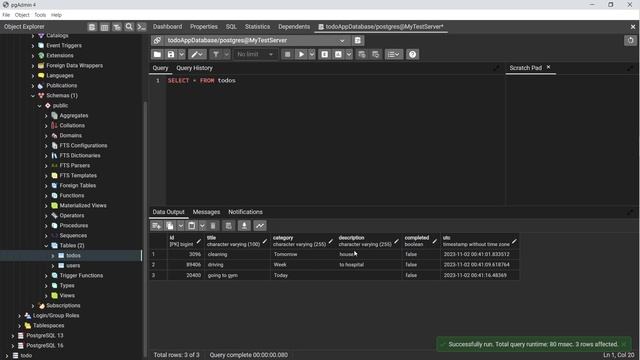This screenshot has width=640, height=360.
Task: Open the Object menu
Action: [22, 15]
